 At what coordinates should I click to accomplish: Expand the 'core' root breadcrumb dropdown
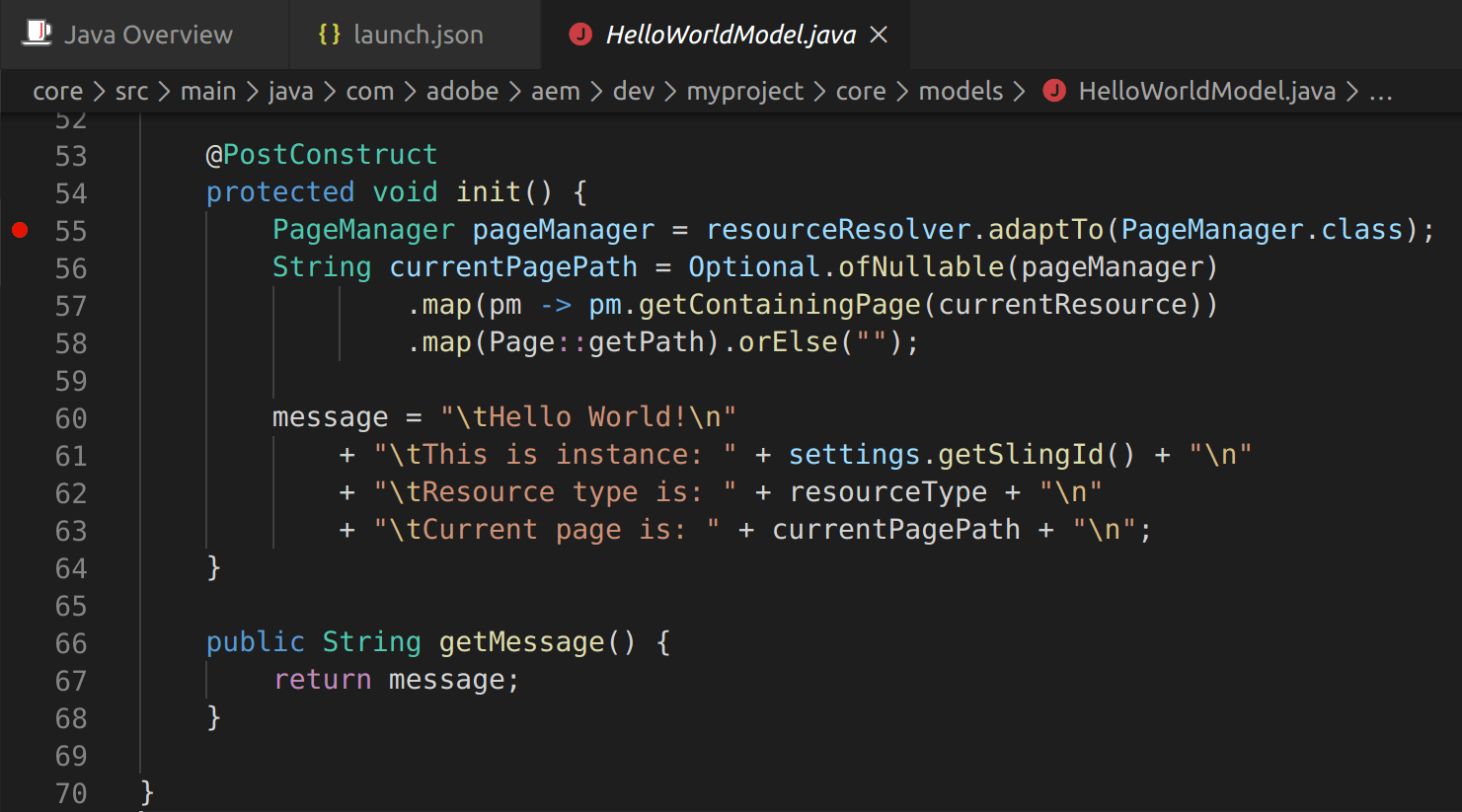pyautogui.click(x=57, y=92)
